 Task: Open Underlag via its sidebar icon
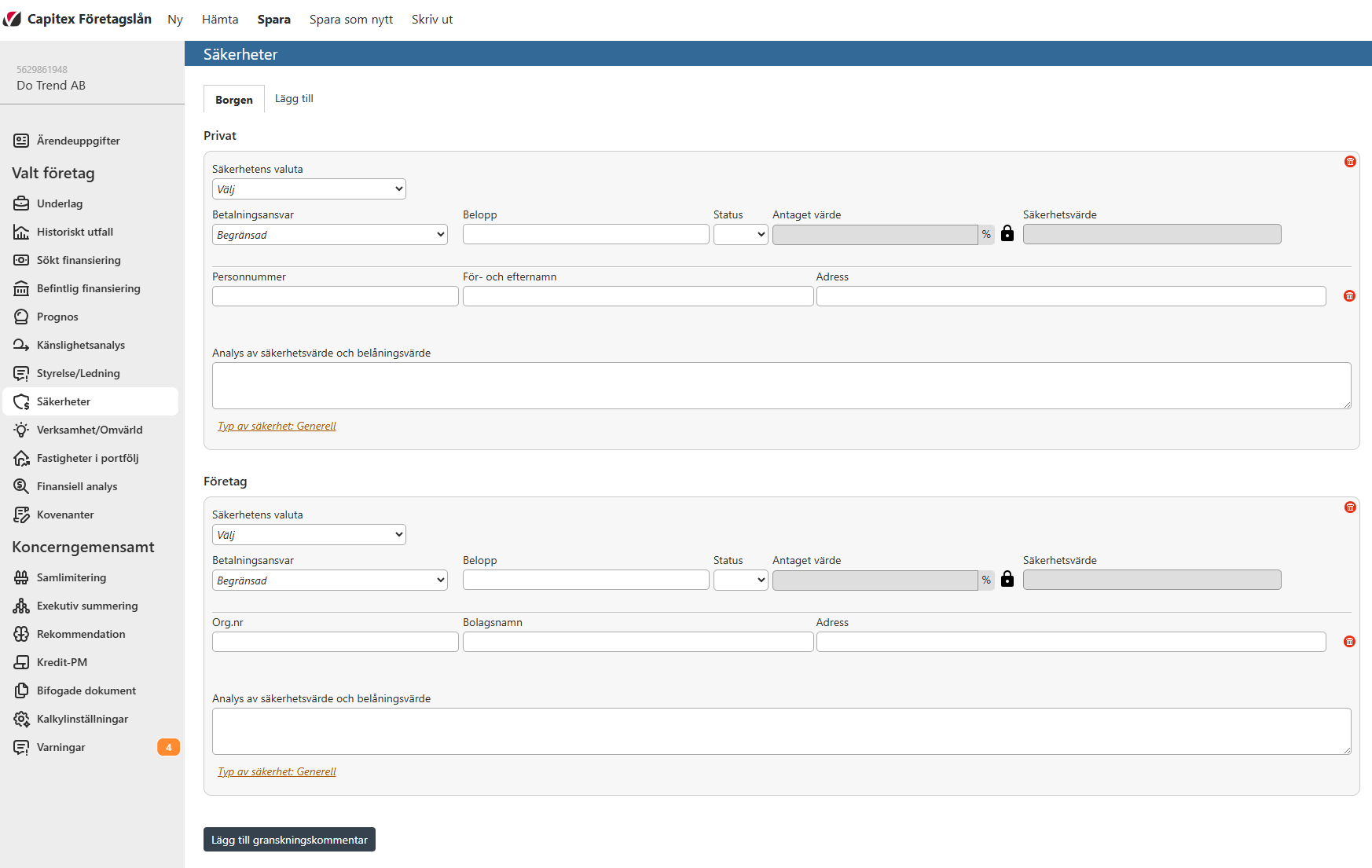(x=21, y=203)
